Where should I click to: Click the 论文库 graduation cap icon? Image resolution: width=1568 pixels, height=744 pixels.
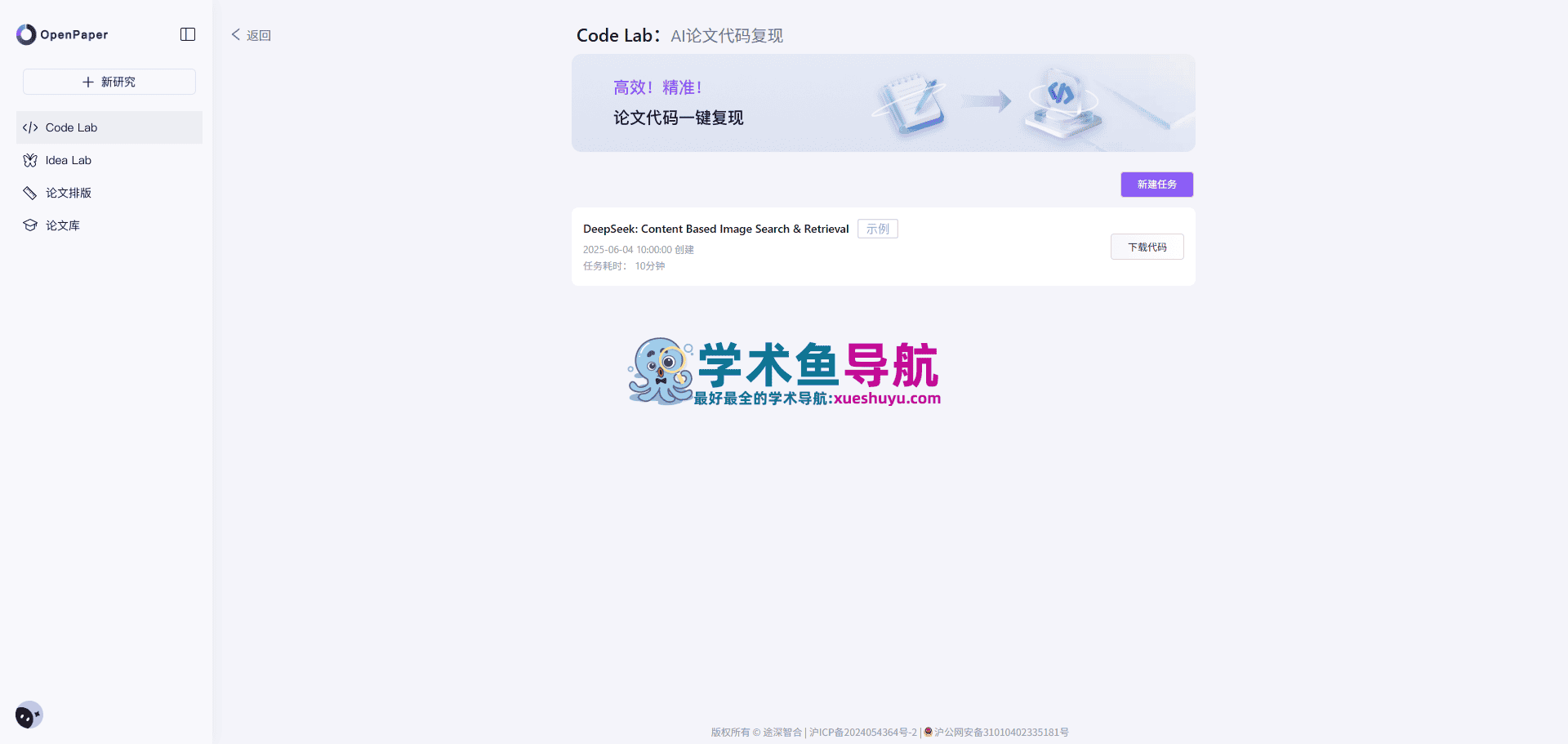coord(30,225)
